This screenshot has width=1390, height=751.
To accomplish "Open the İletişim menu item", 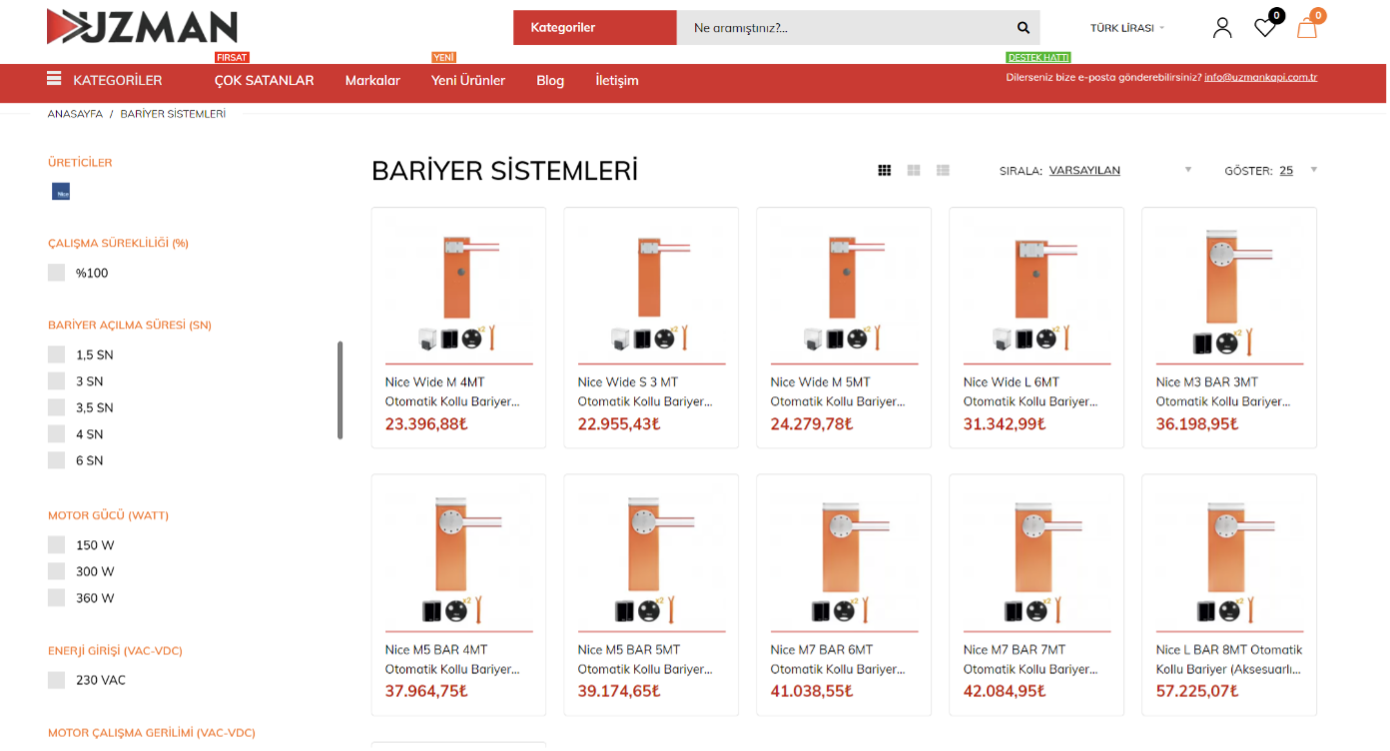I will (x=617, y=80).
